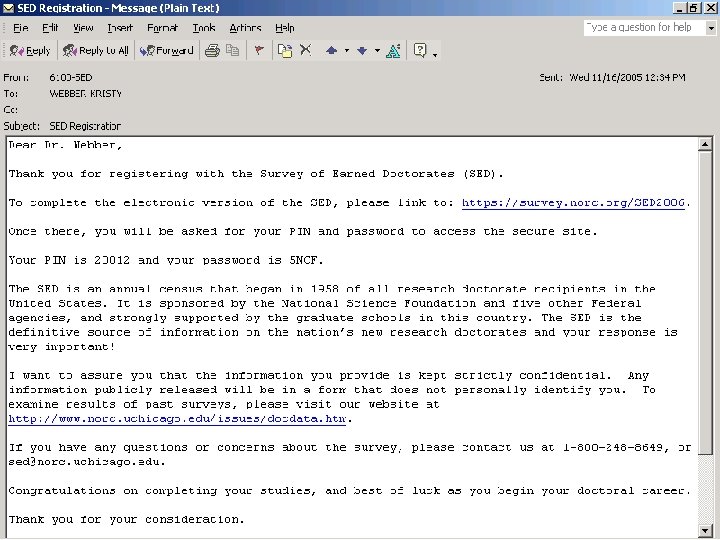Open the View menu
The height and width of the screenshot is (540, 720).
pos(83,28)
